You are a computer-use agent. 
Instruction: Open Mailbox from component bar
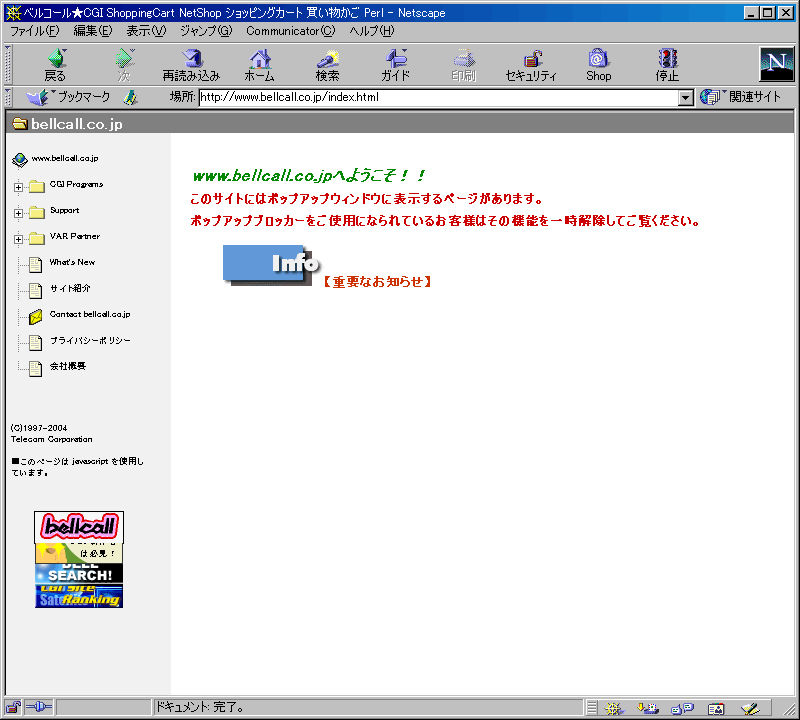pos(648,708)
